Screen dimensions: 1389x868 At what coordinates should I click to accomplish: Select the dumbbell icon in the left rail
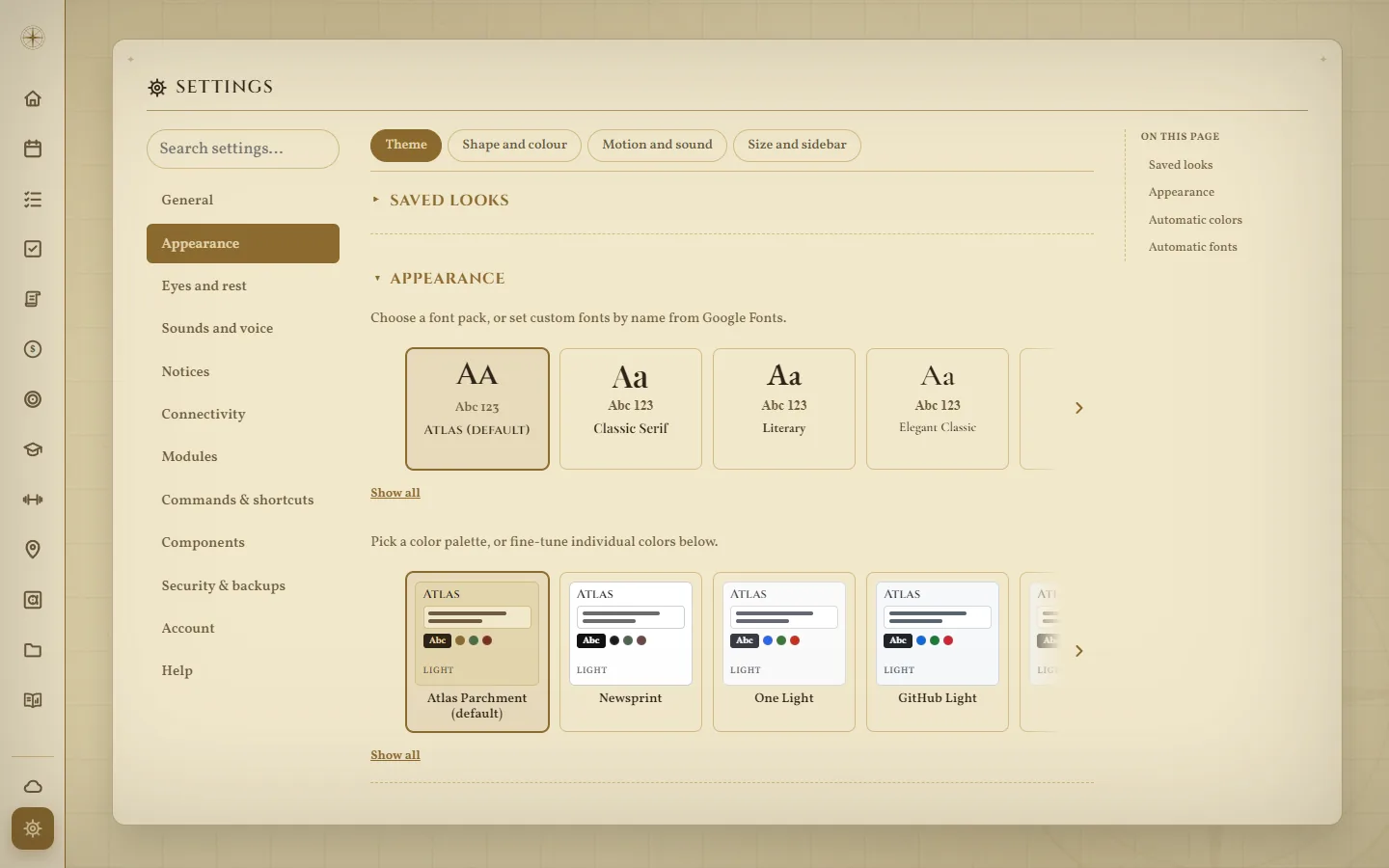click(x=33, y=500)
